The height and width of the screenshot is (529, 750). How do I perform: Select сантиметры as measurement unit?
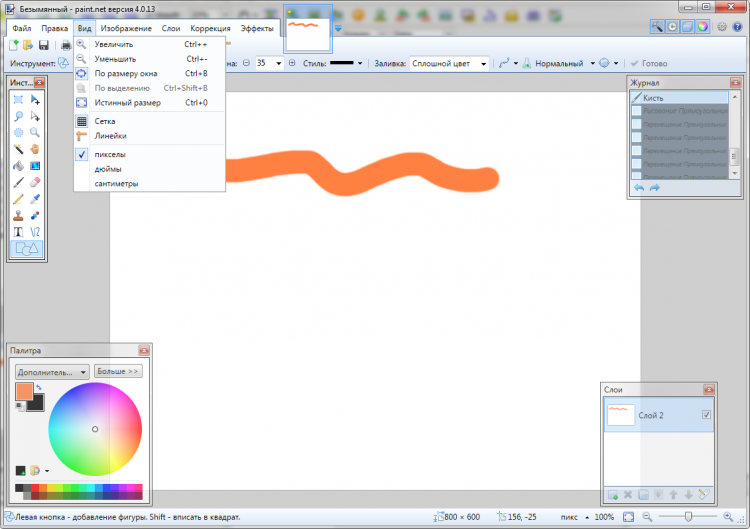pyautogui.click(x=149, y=184)
